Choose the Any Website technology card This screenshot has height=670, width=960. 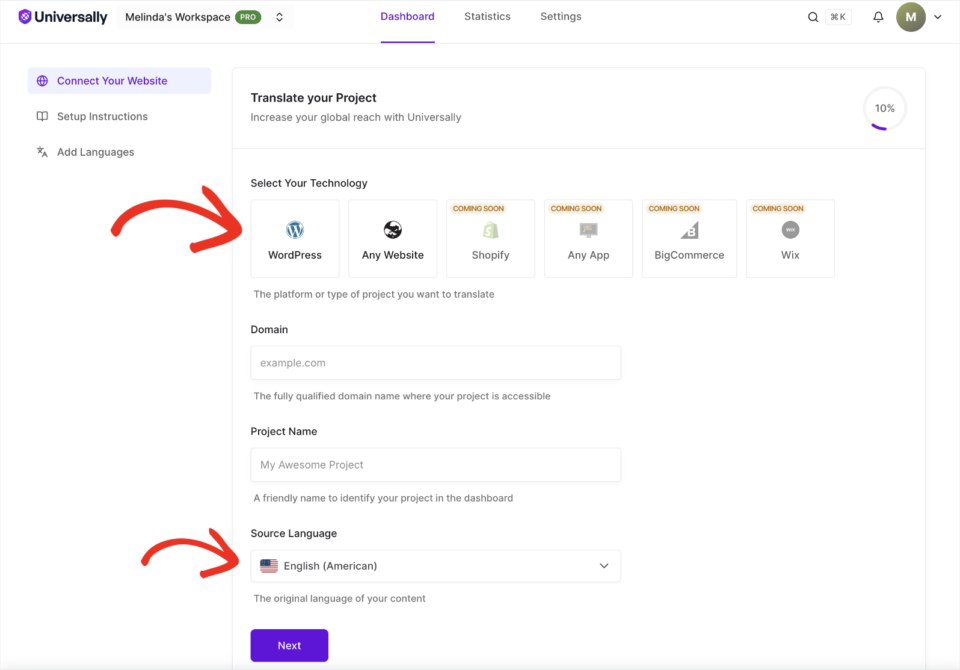392,238
